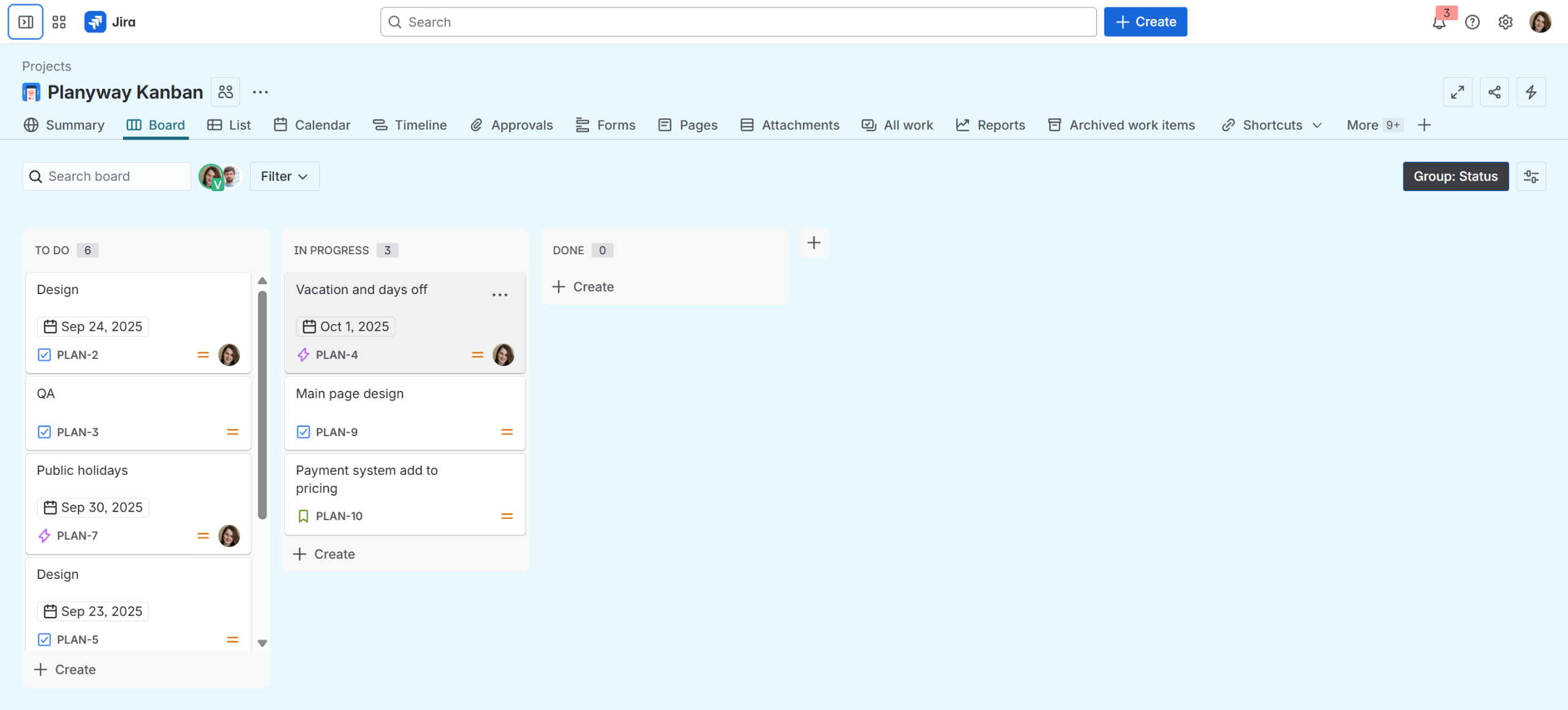Add a new board column

813,243
